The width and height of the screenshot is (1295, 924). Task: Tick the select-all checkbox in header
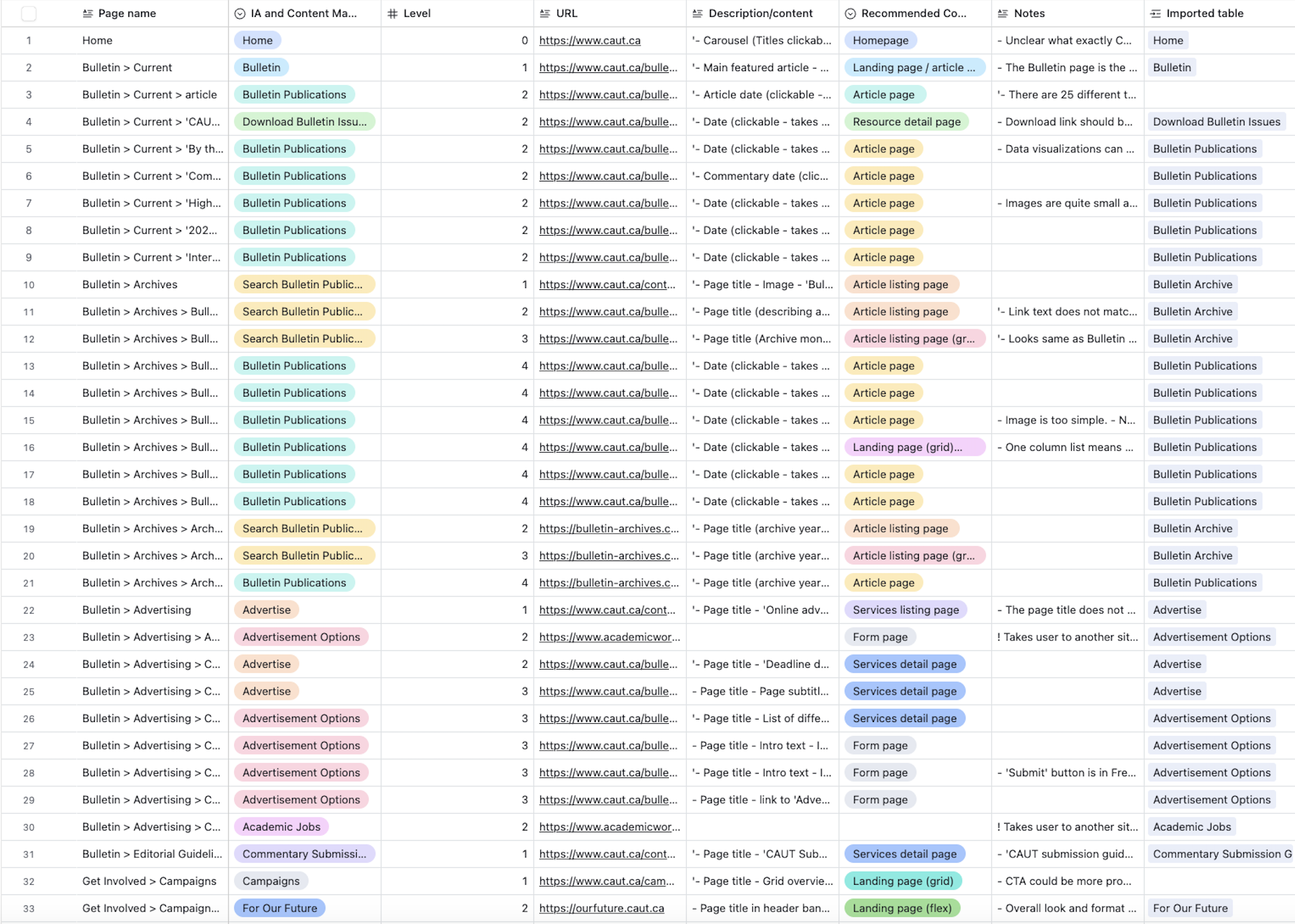pos(29,13)
